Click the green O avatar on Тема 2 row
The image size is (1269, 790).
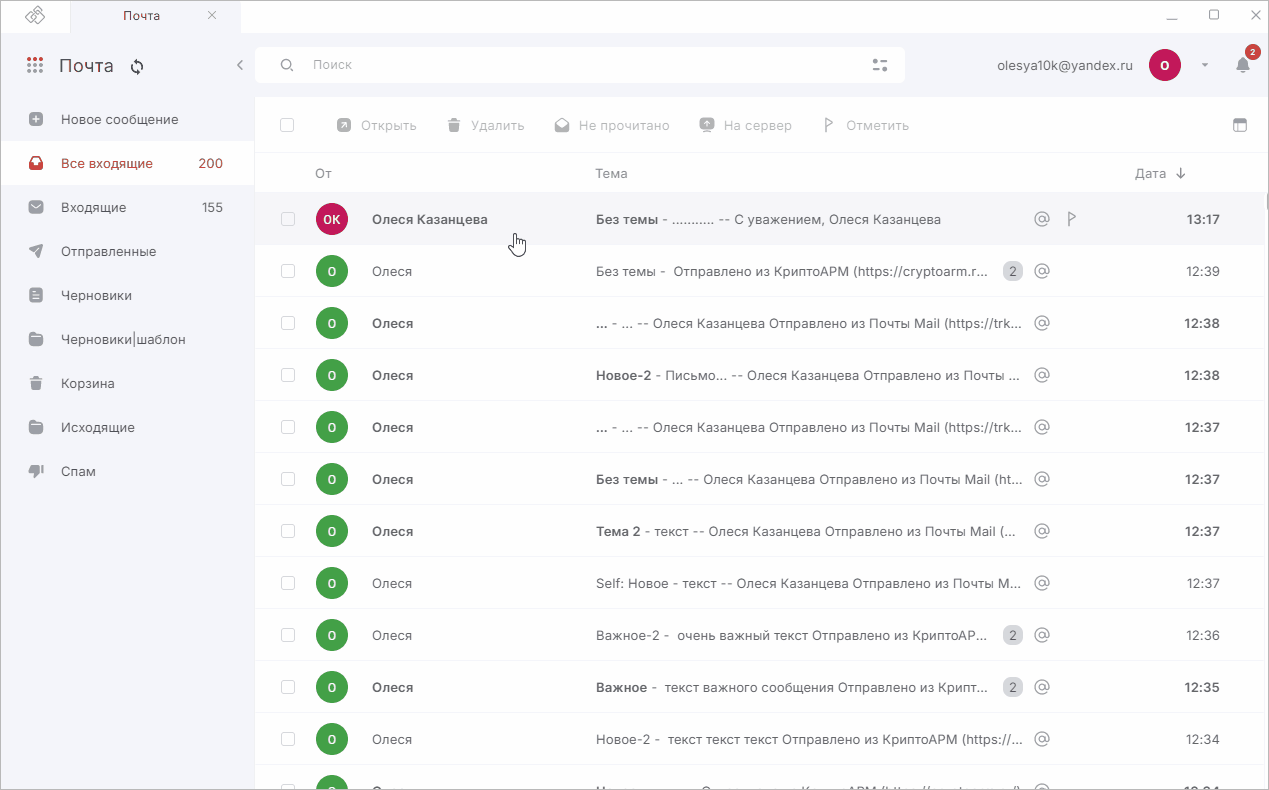(x=332, y=531)
